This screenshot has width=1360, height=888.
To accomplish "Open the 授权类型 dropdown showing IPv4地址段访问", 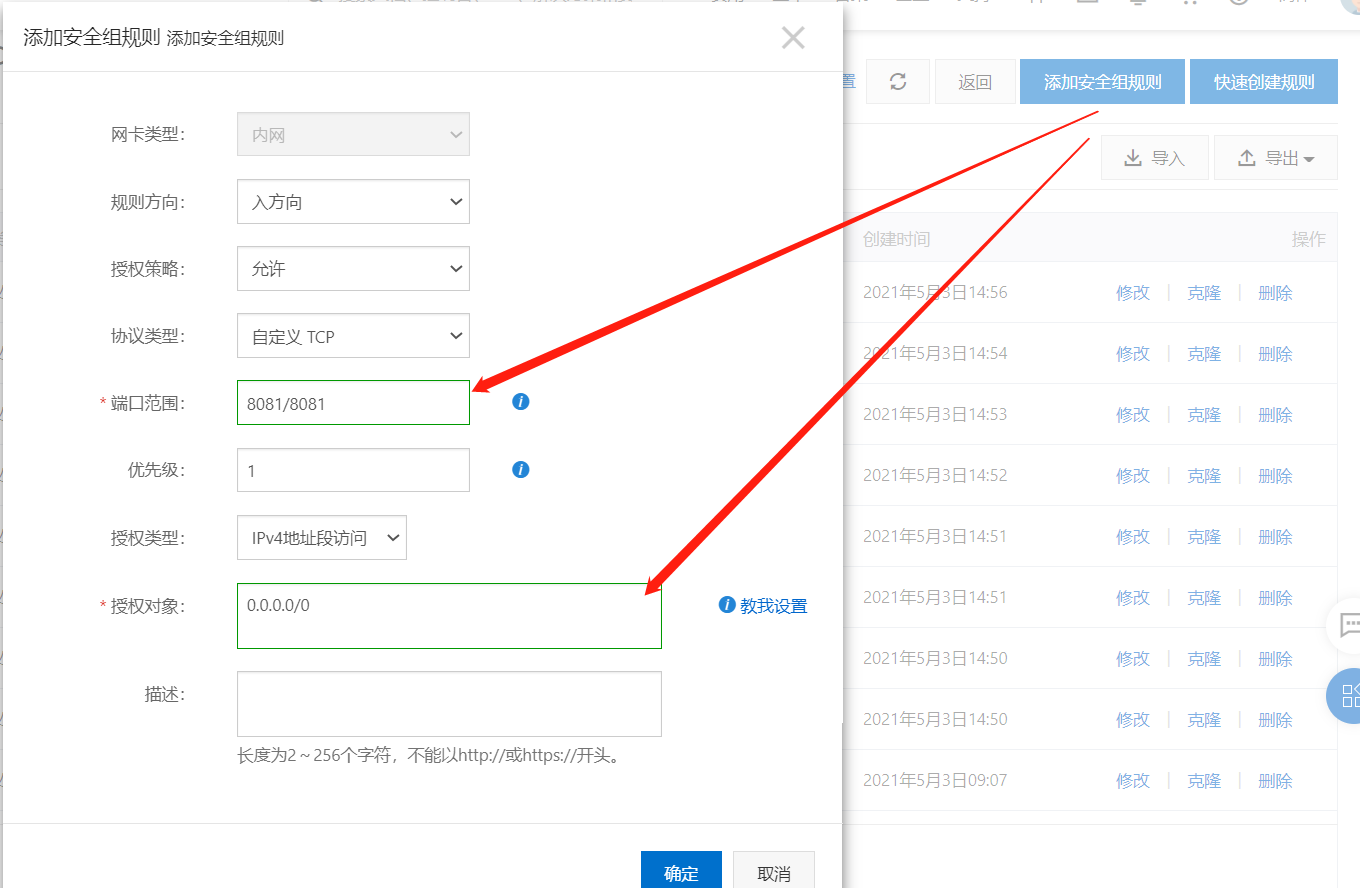I will click(322, 538).
